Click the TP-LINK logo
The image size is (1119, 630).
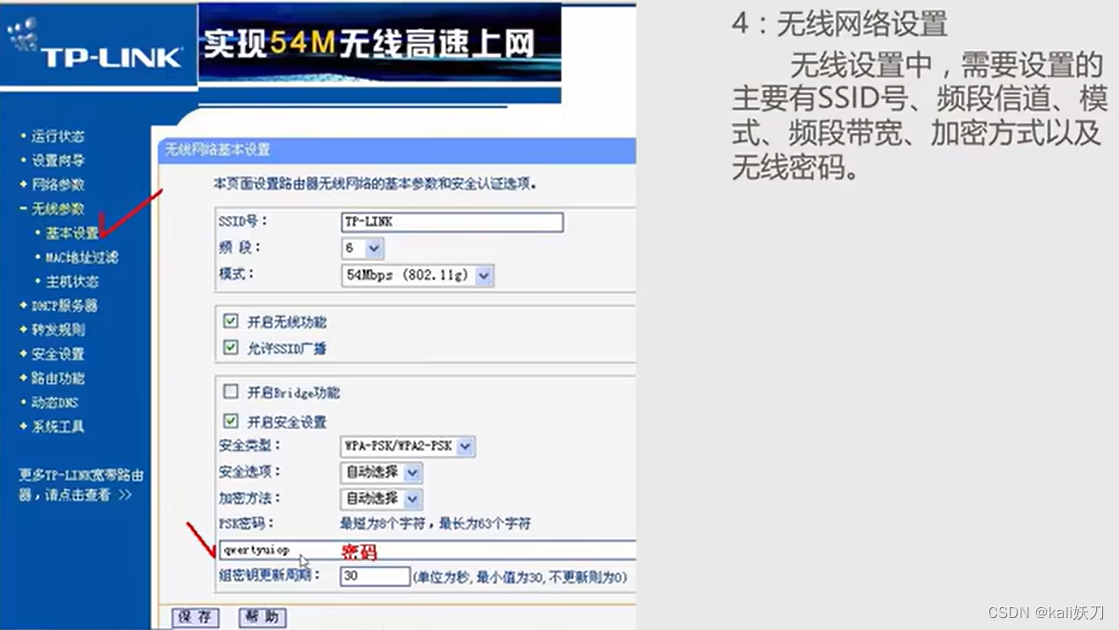[96, 46]
